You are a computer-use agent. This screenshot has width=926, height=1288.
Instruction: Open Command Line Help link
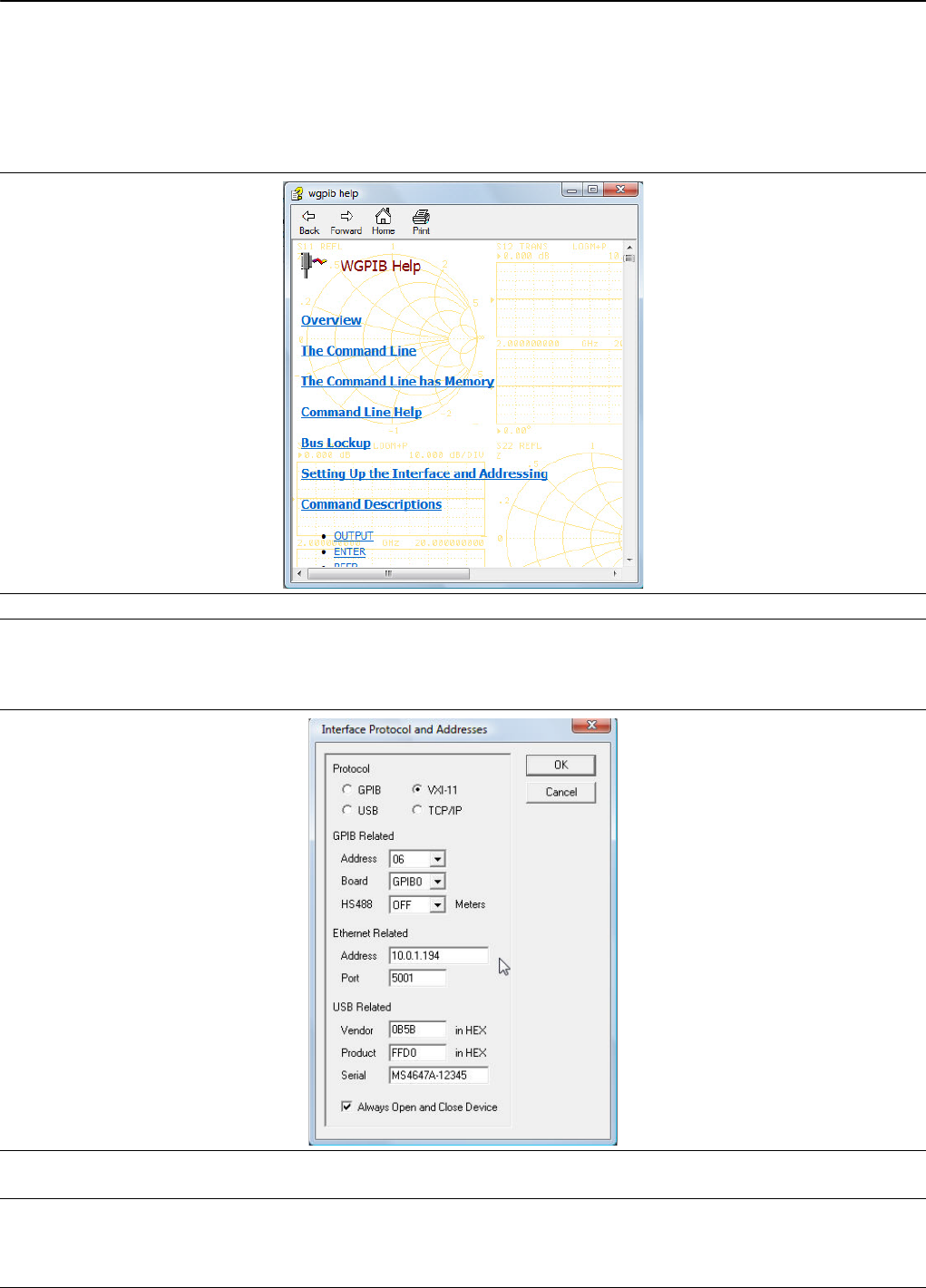pyautogui.click(x=361, y=412)
